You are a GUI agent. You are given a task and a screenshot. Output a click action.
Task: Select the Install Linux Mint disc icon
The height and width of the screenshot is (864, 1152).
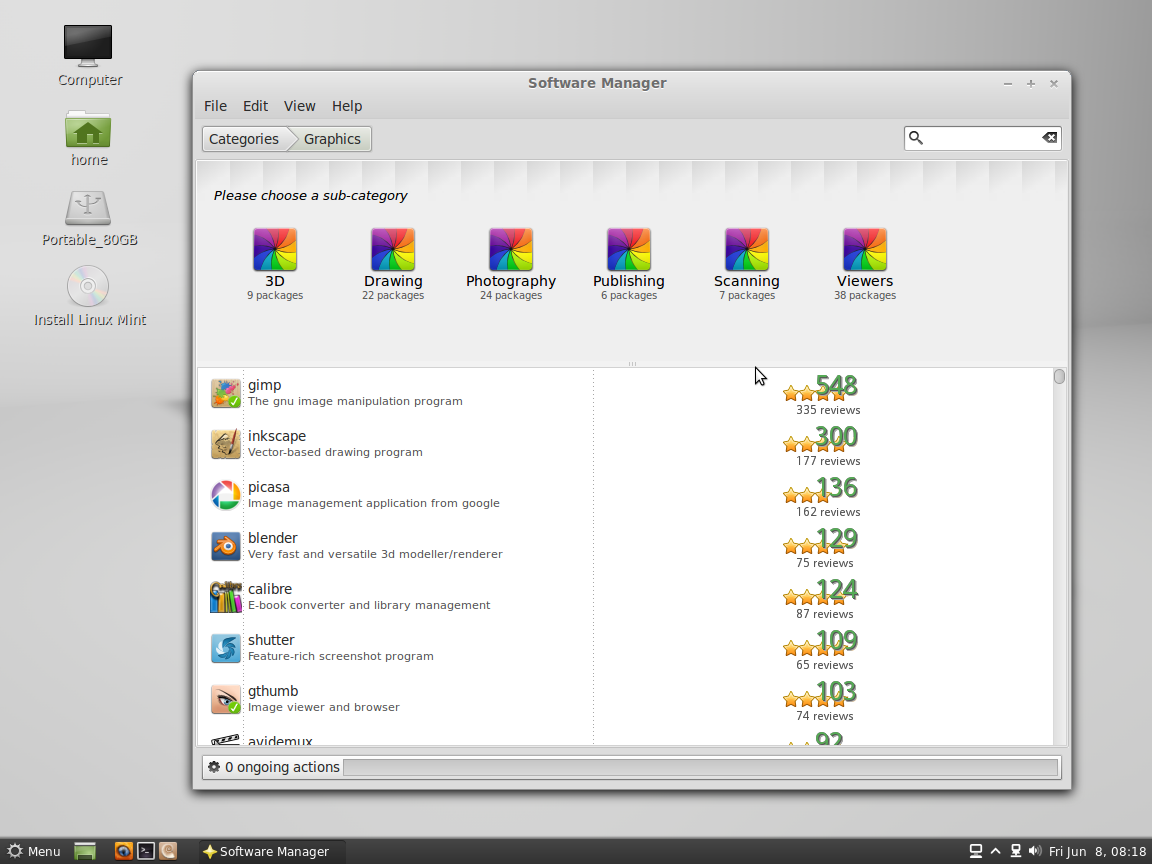tap(88, 286)
